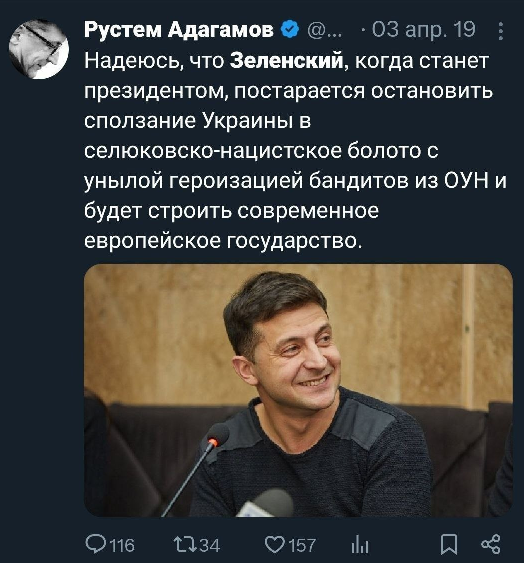Open the reply speech bubble icon
The height and width of the screenshot is (563, 524).
click(95, 544)
